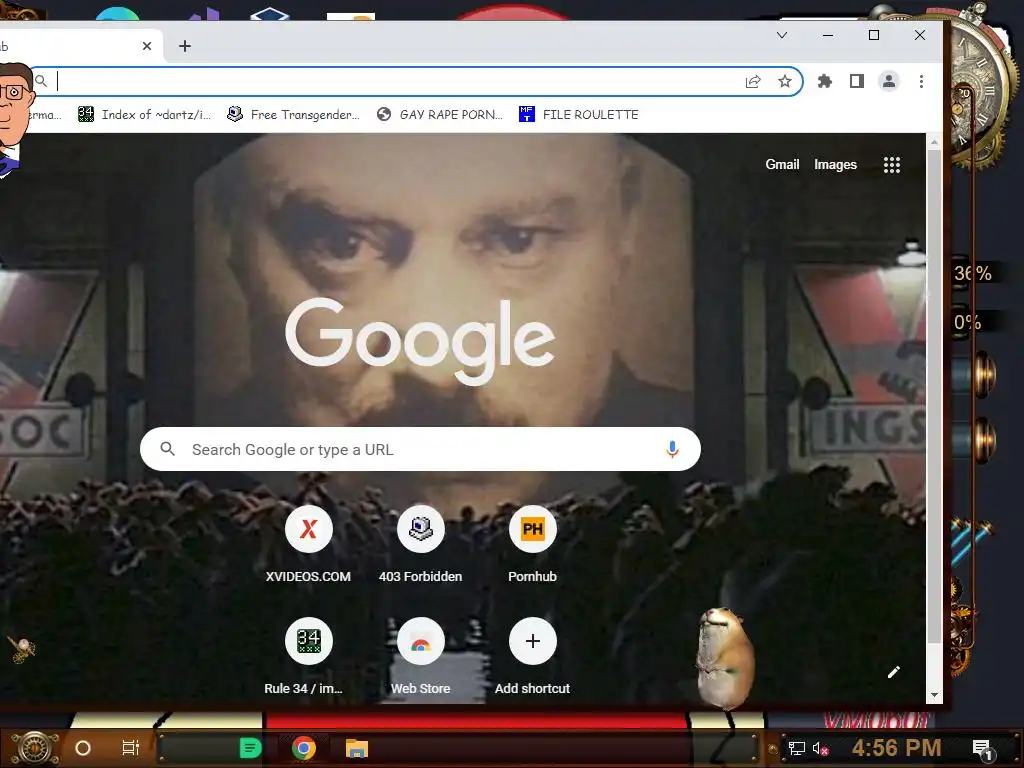1024x768 pixels.
Task: Open the 403 Forbidden shortcut tile
Action: [x=421, y=544]
